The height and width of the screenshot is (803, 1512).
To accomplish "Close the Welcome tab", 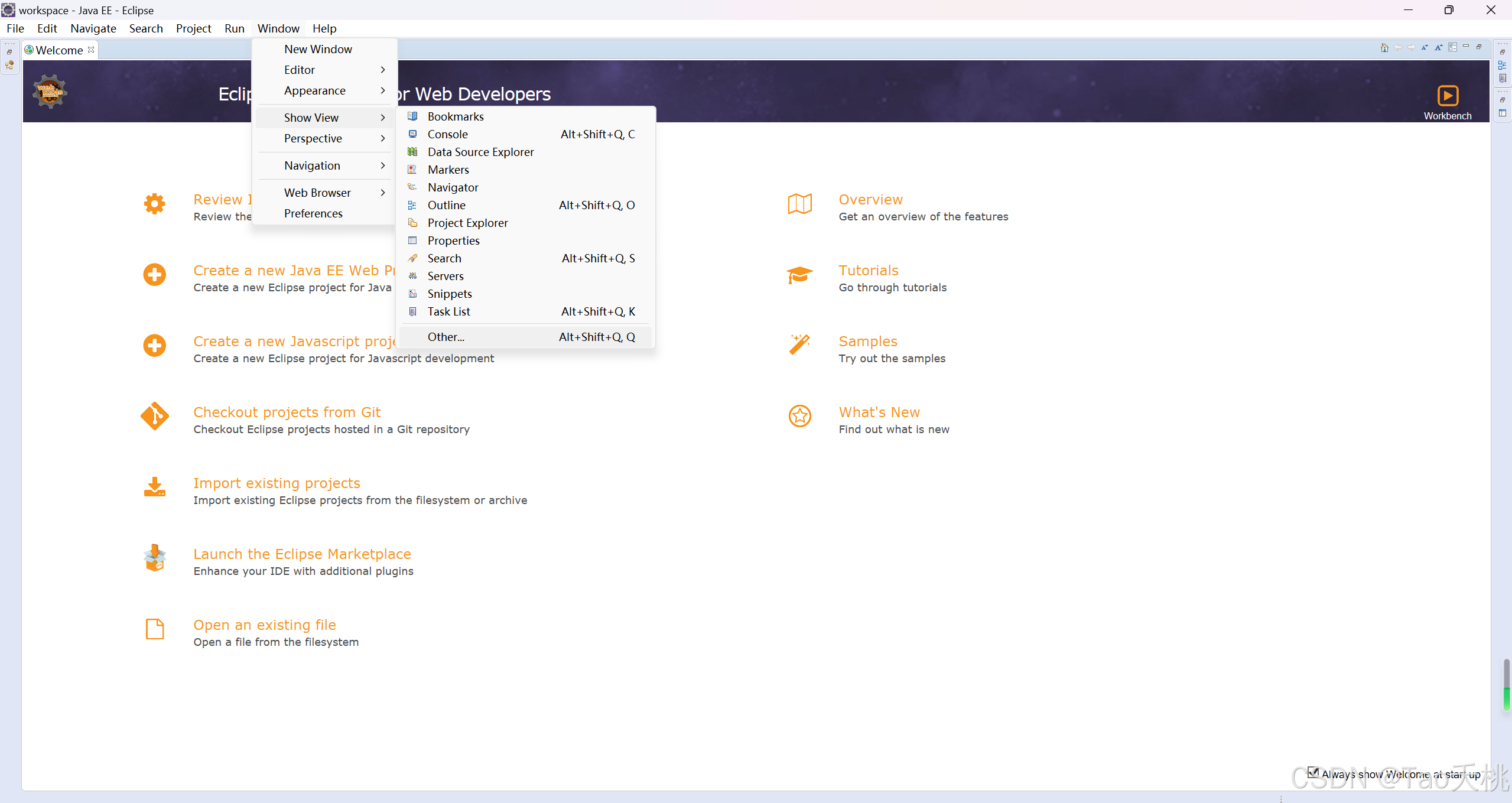I will pos(91,50).
